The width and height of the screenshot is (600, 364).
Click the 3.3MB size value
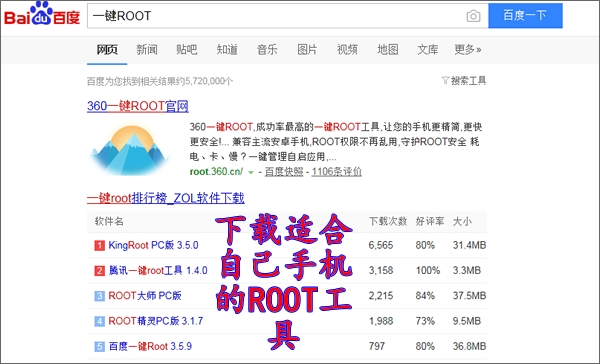tap(467, 271)
